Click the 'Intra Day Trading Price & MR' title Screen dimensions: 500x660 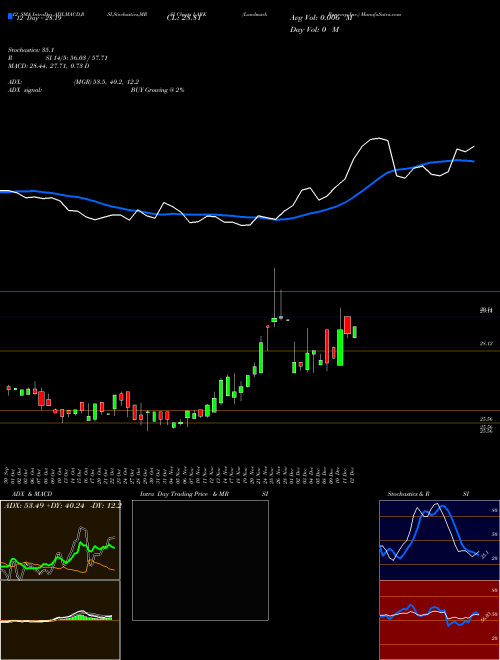coord(184,494)
